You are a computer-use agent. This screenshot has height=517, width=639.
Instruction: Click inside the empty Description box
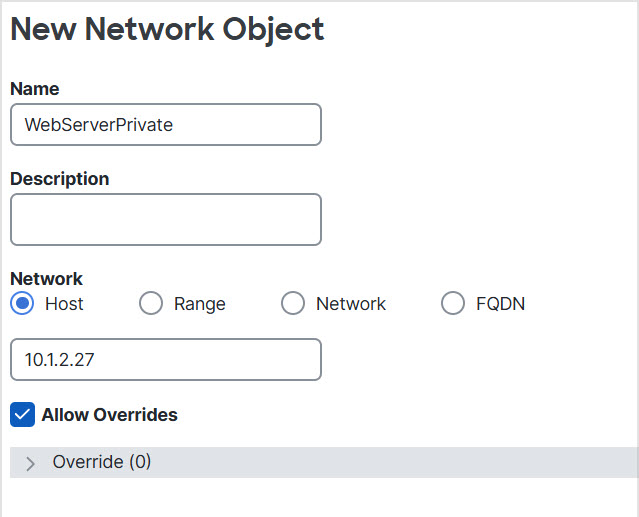click(165, 220)
